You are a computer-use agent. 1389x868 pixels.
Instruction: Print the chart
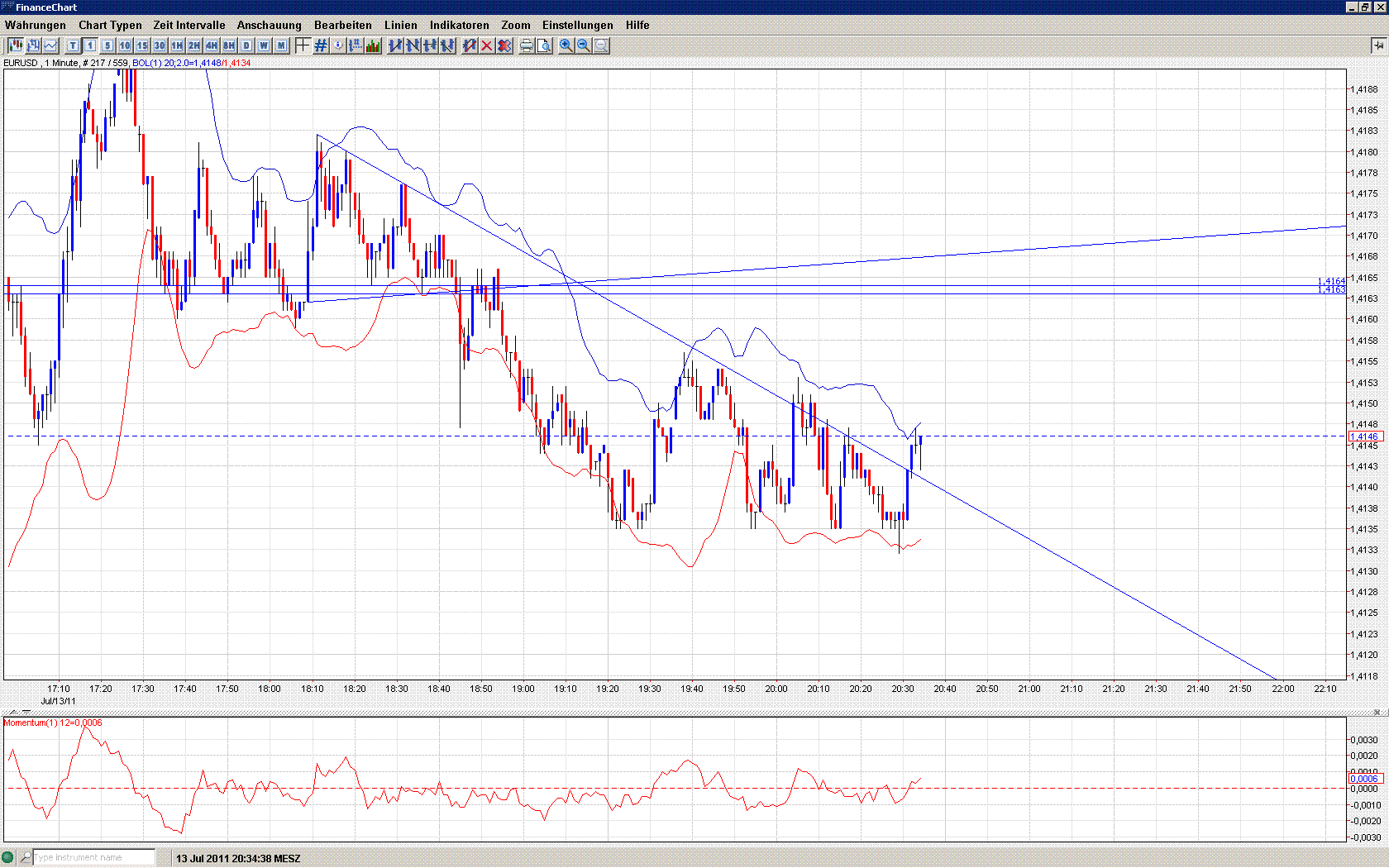[527, 45]
